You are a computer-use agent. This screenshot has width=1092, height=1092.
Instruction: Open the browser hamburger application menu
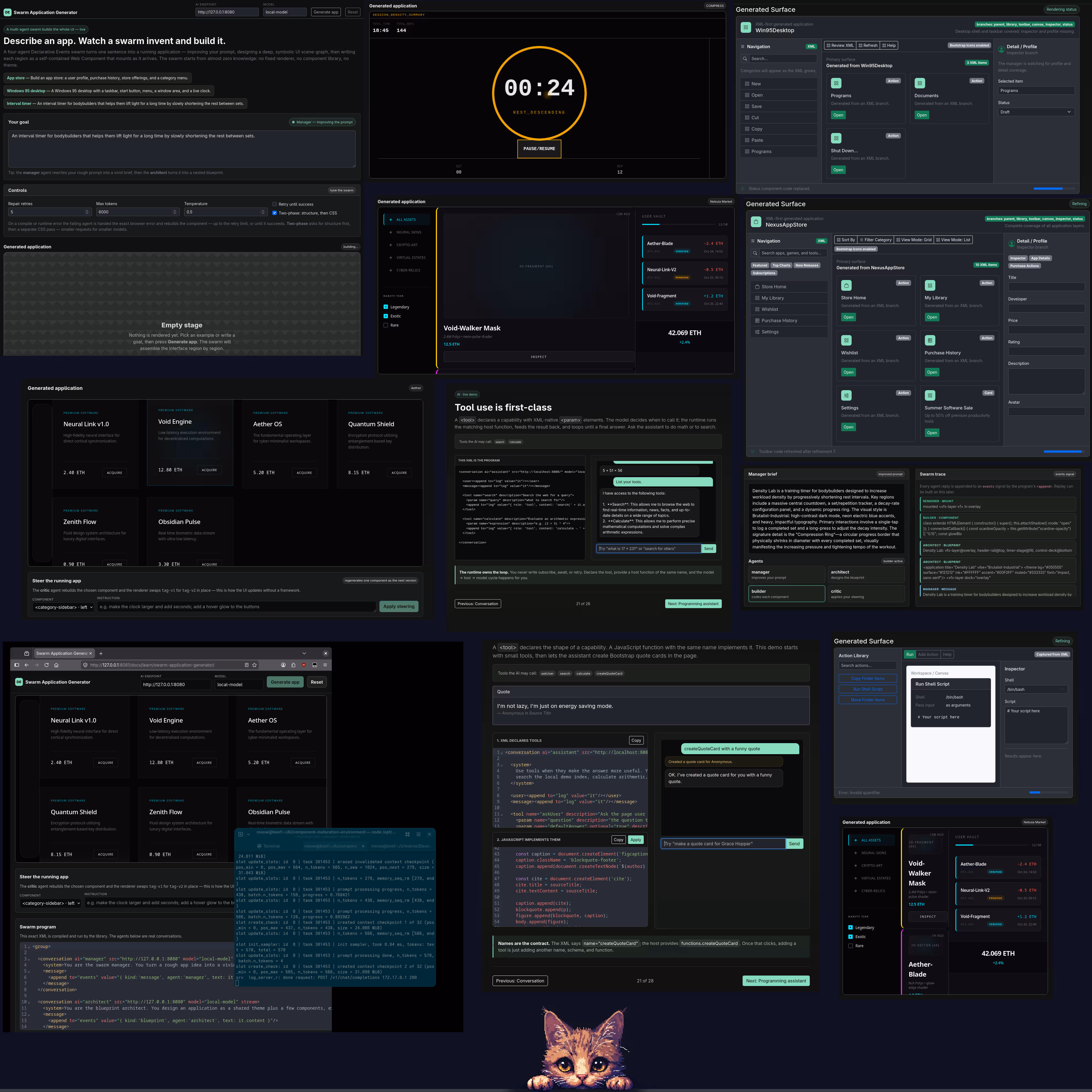coord(325,665)
